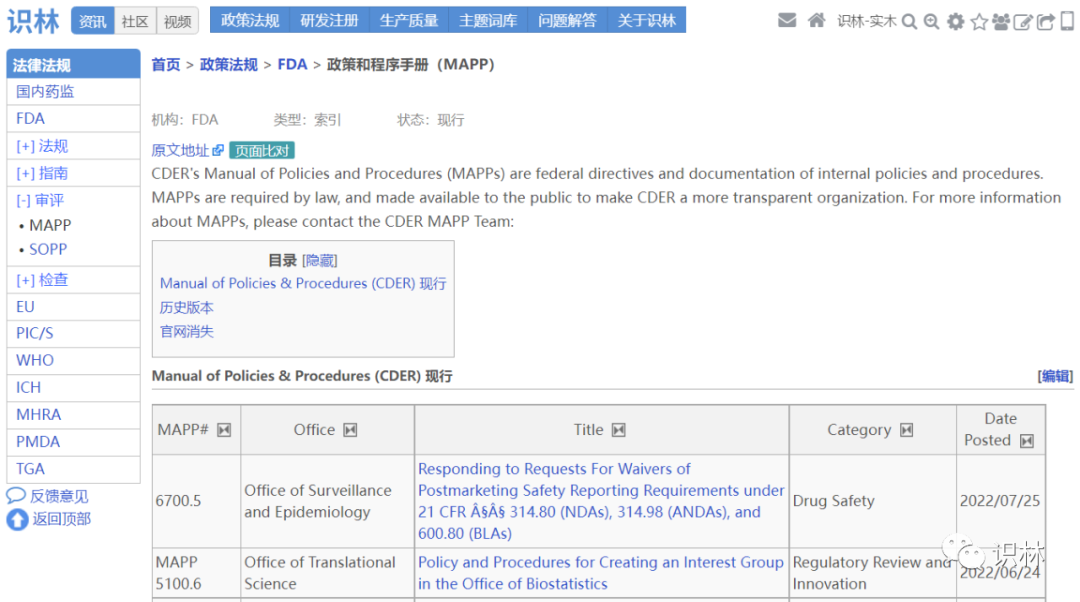Open the group users icon
The height and width of the screenshot is (602, 1080).
pos(1001,21)
